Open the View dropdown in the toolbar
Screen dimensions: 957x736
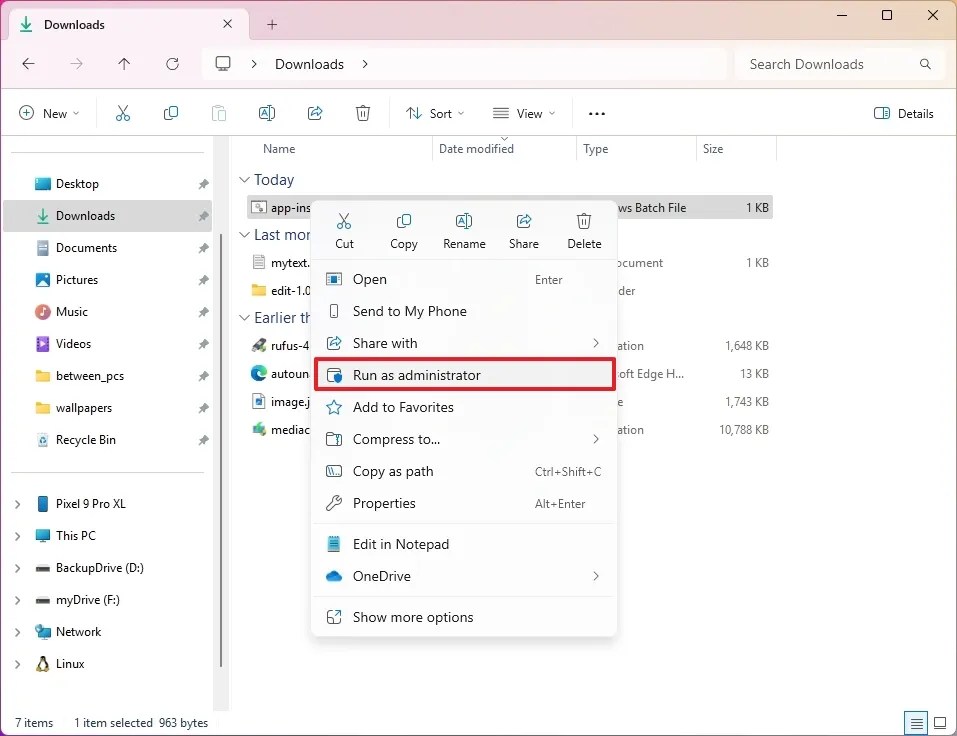tap(523, 113)
